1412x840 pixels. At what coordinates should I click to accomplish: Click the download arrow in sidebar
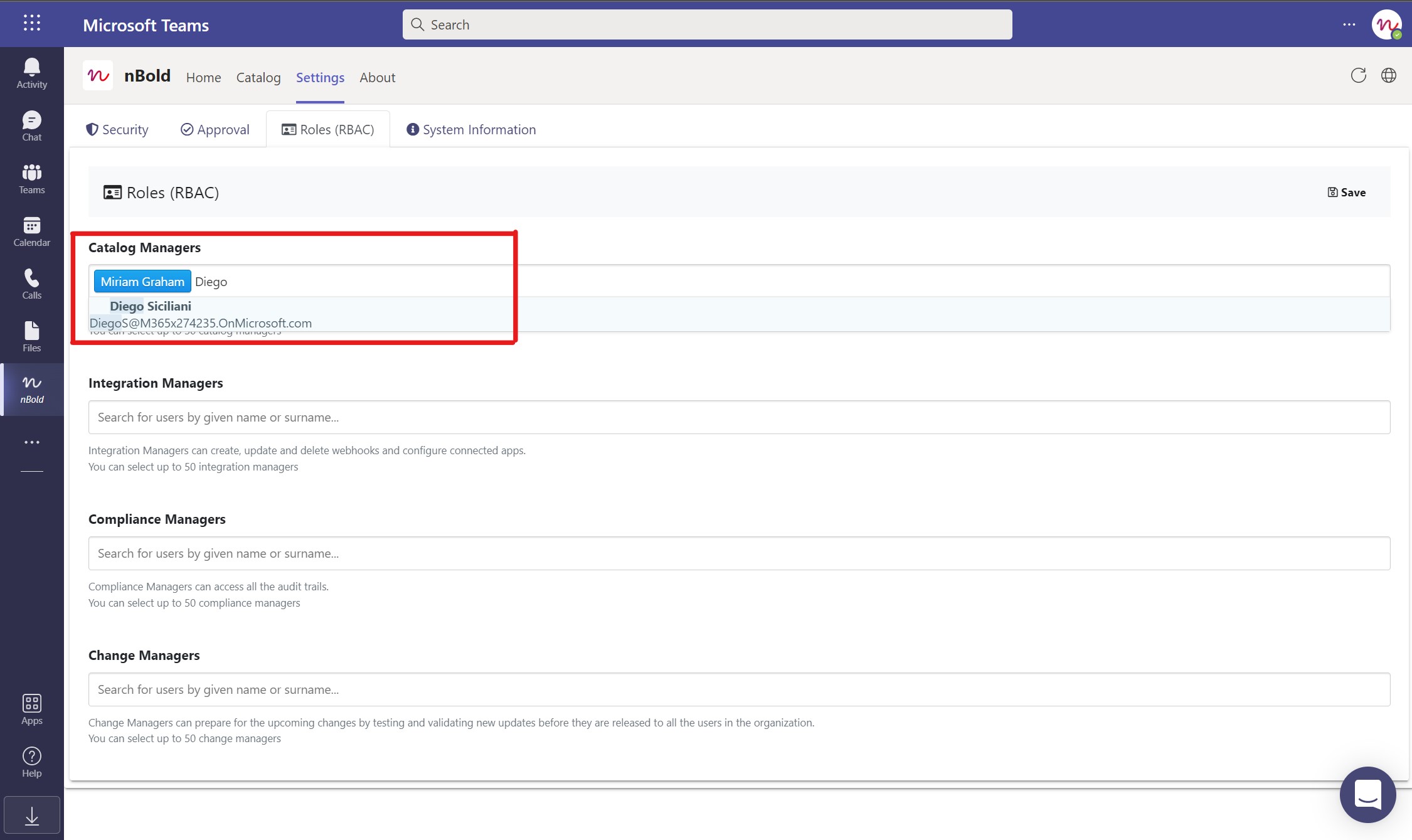click(x=31, y=816)
